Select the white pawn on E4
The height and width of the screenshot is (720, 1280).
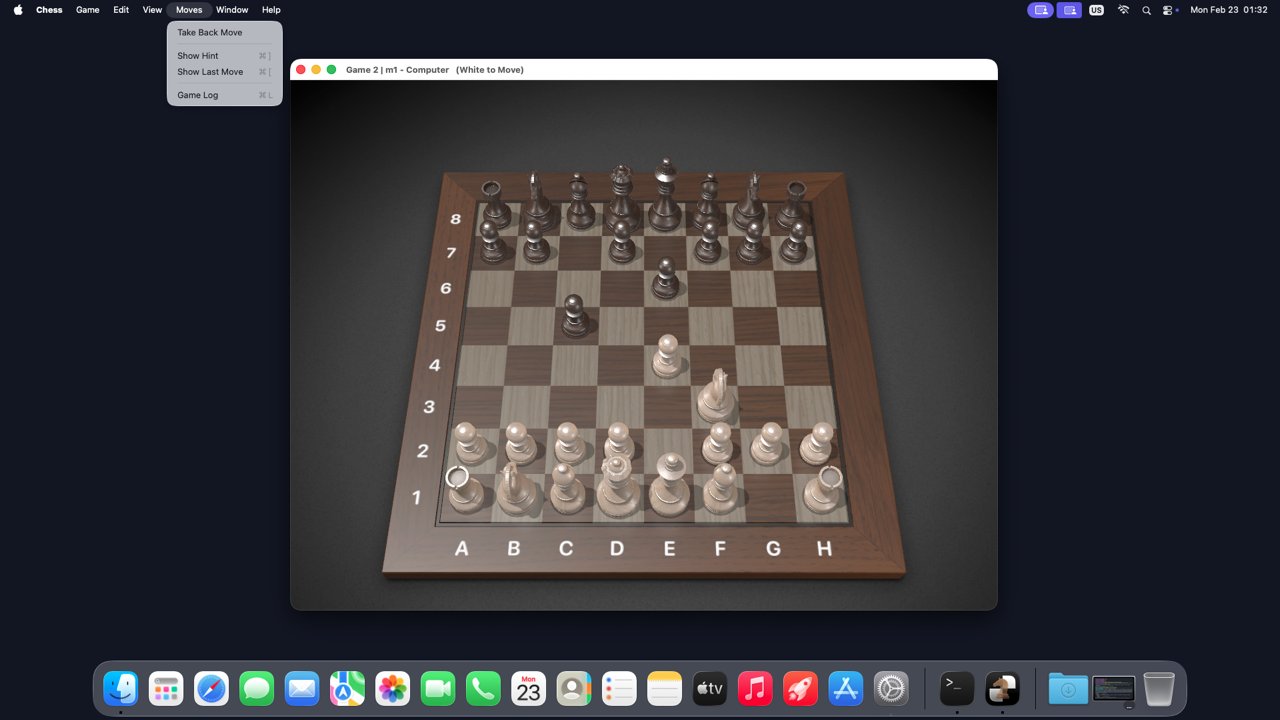[x=667, y=360]
